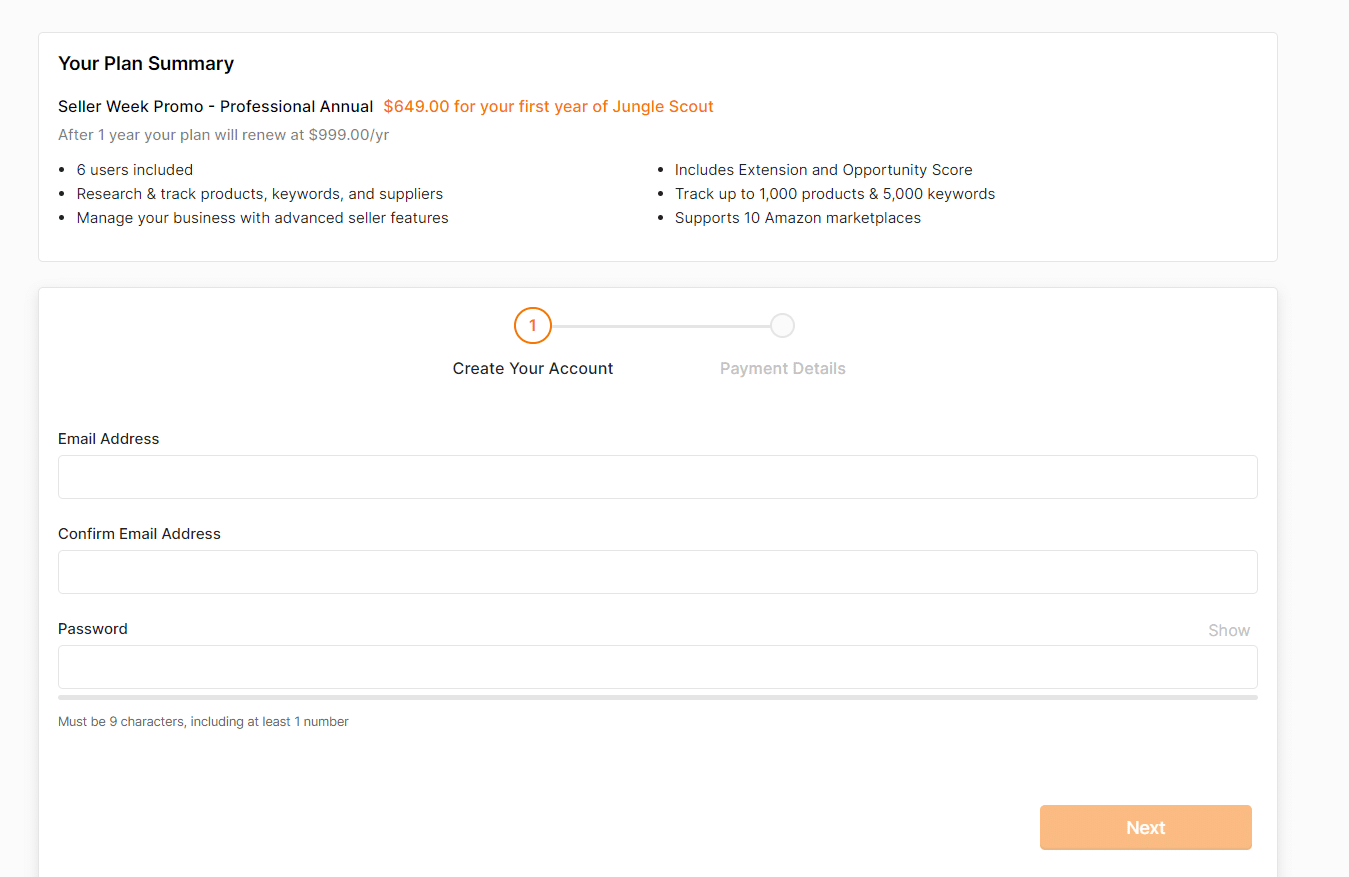Click the $999.00/yr renewal notice
The height and width of the screenshot is (877, 1349).
coord(223,134)
